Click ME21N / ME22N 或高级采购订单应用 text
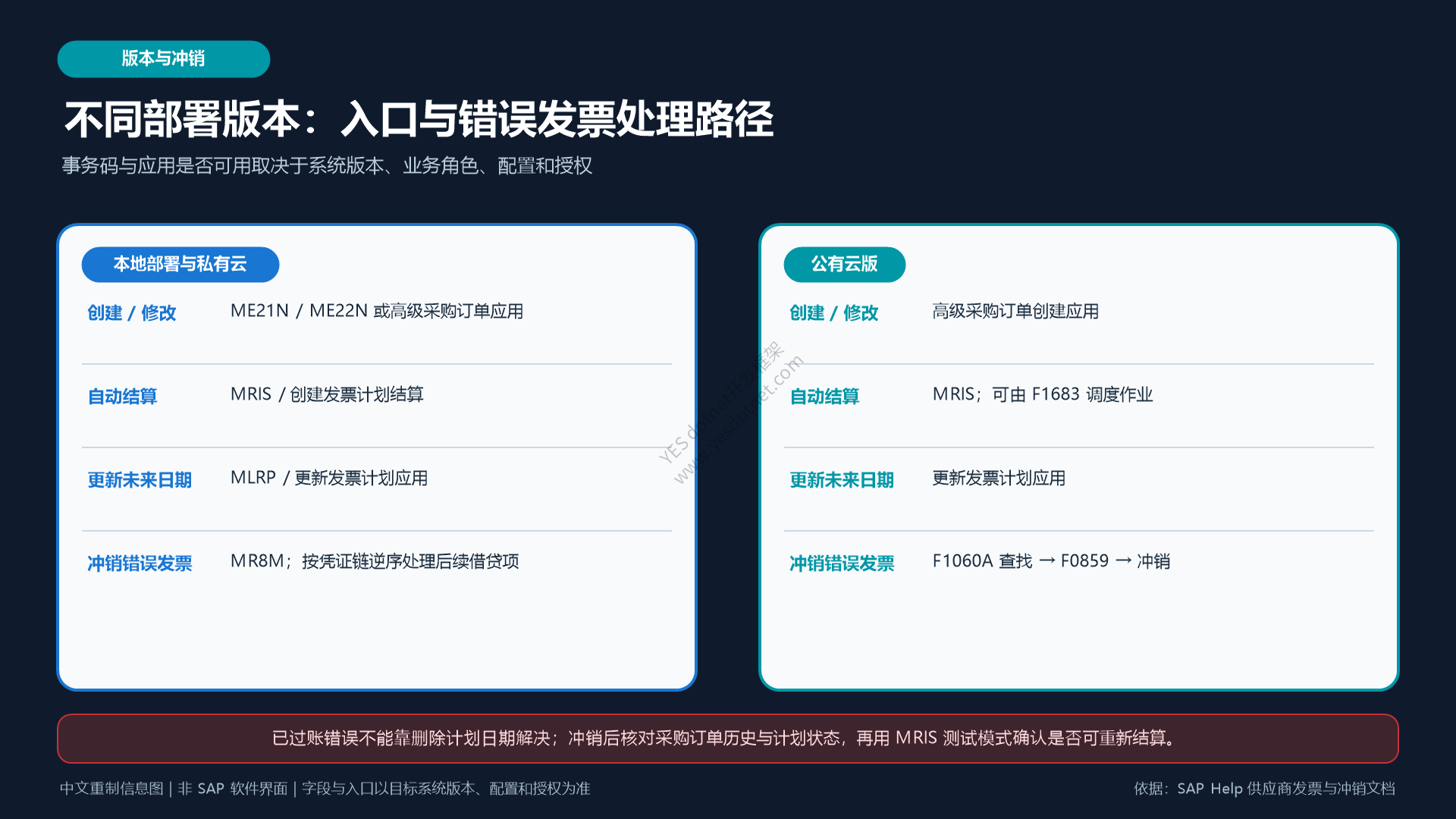This screenshot has height=819, width=1456. (377, 311)
